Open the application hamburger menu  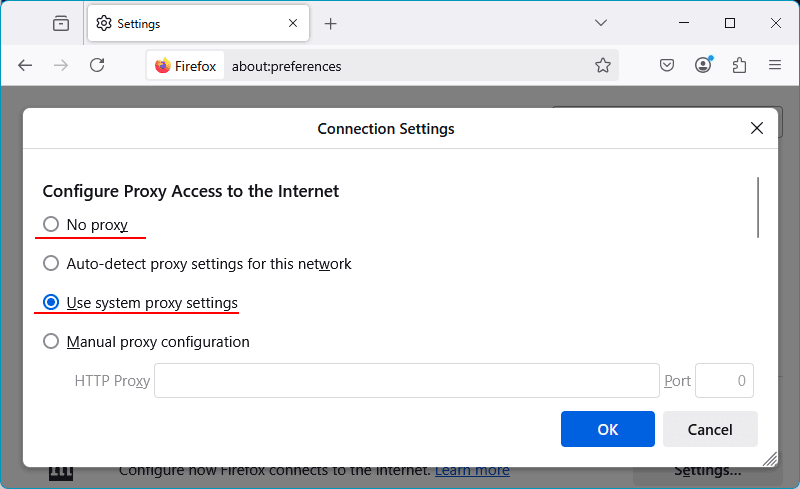[775, 66]
